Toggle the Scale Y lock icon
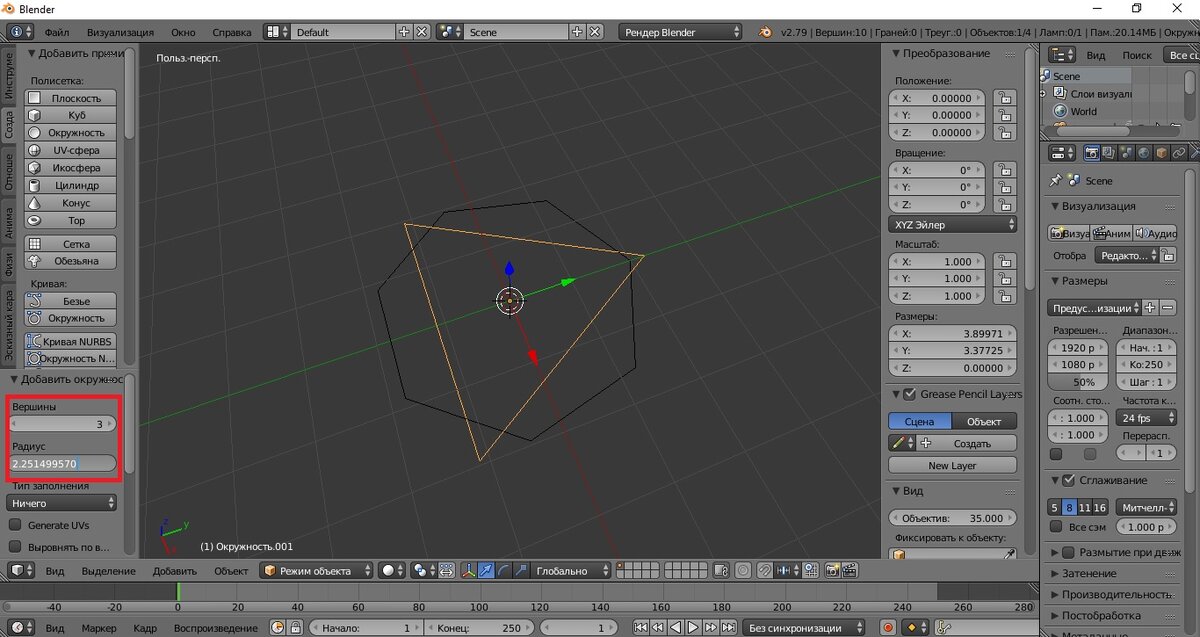This screenshot has height=637, width=1200. point(1003,279)
